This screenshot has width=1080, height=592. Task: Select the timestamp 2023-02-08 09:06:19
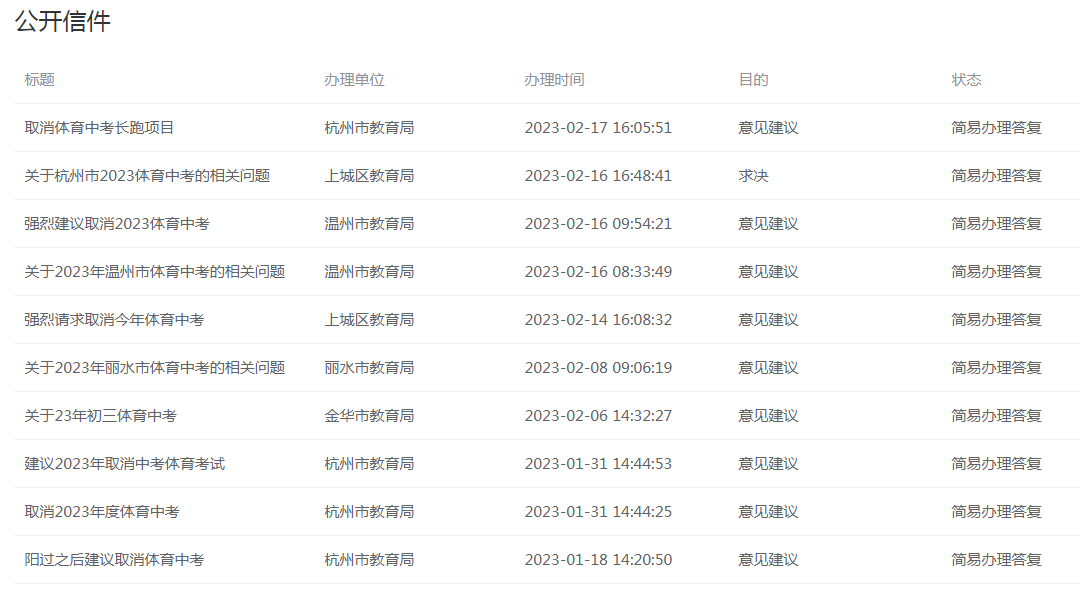coord(598,367)
